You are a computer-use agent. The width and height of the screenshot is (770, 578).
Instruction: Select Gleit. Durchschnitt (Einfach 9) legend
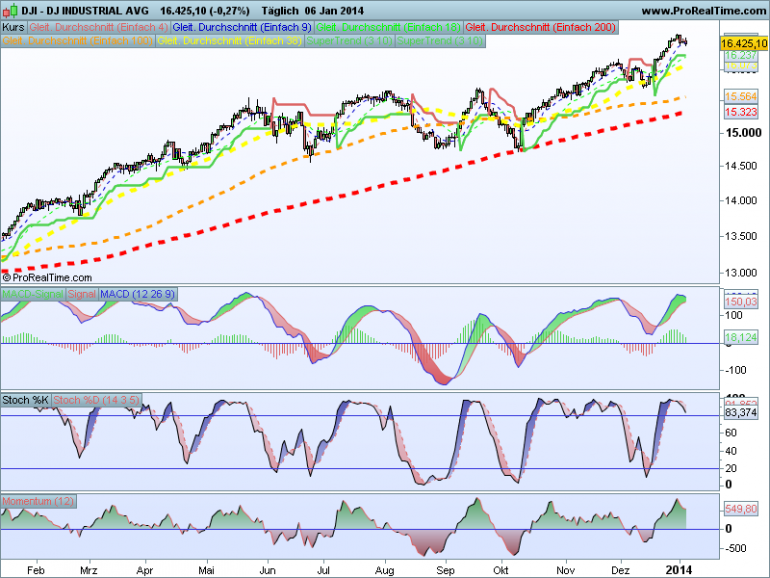tap(242, 28)
